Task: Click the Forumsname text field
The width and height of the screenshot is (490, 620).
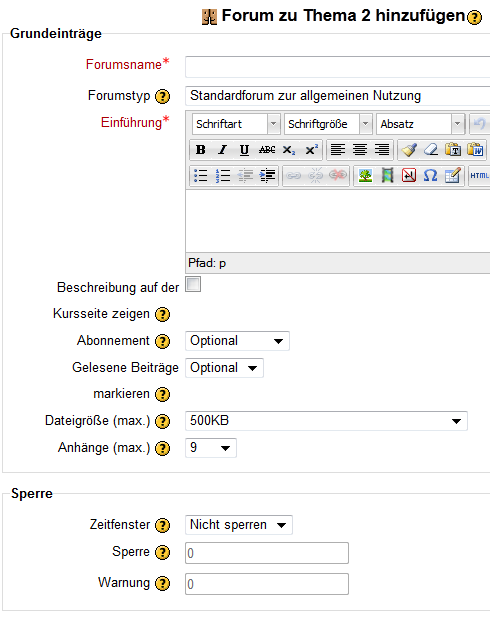Action: point(337,67)
